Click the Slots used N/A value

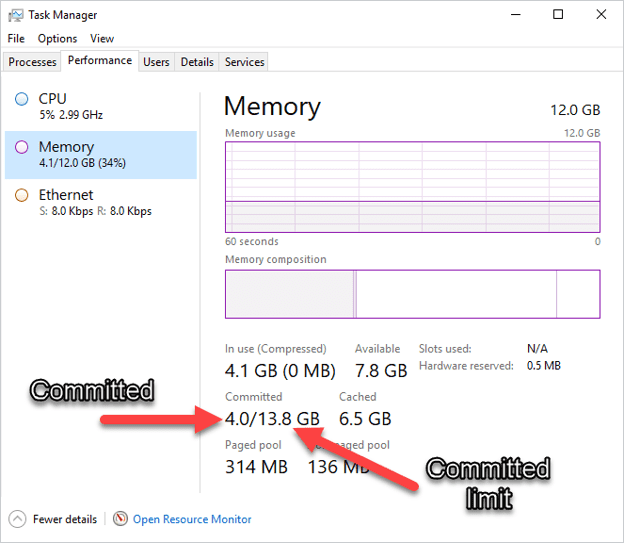click(x=537, y=349)
